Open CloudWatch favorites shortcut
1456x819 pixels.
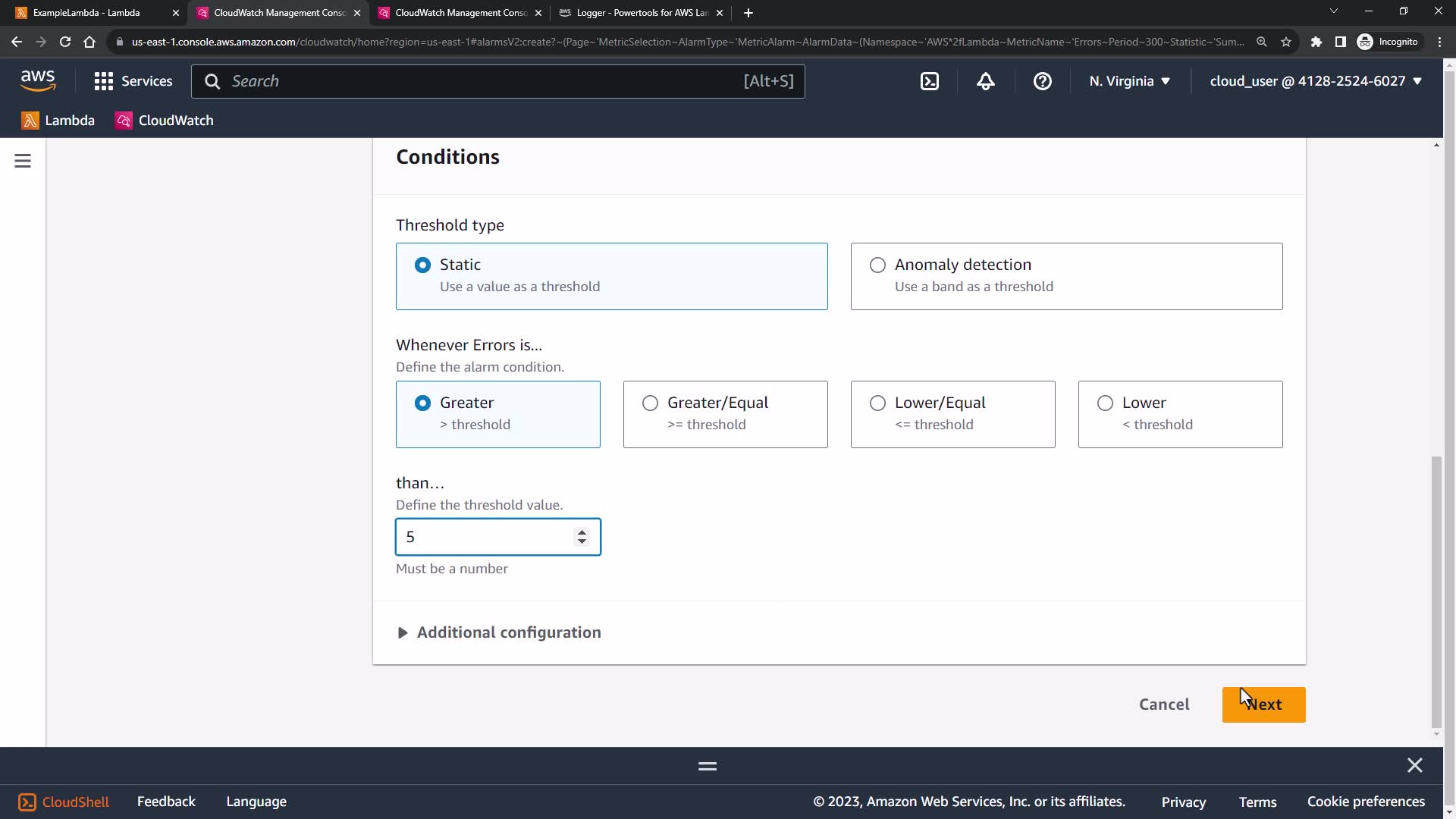coord(165,121)
